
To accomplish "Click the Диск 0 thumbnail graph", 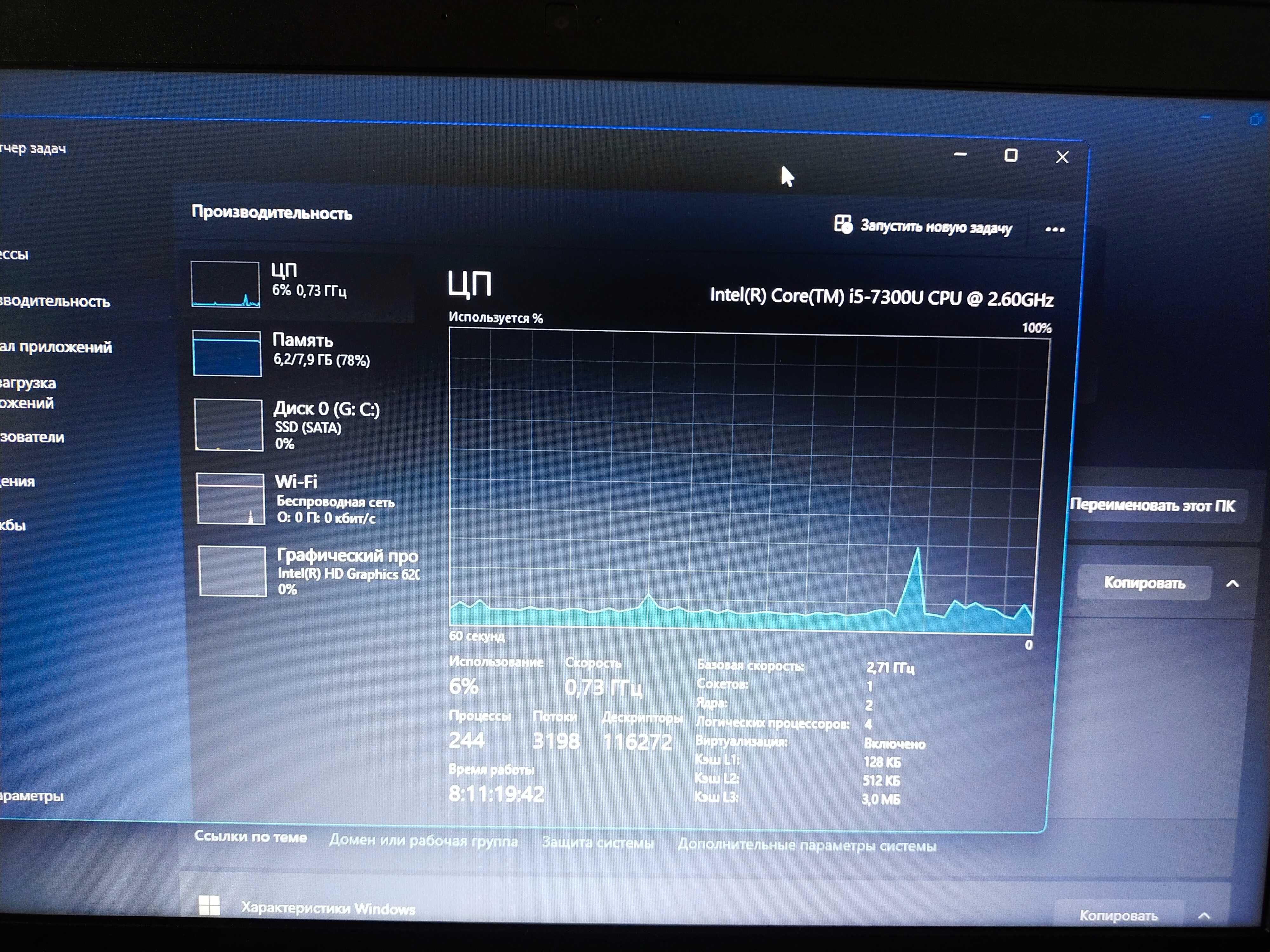I will pyautogui.click(x=229, y=425).
